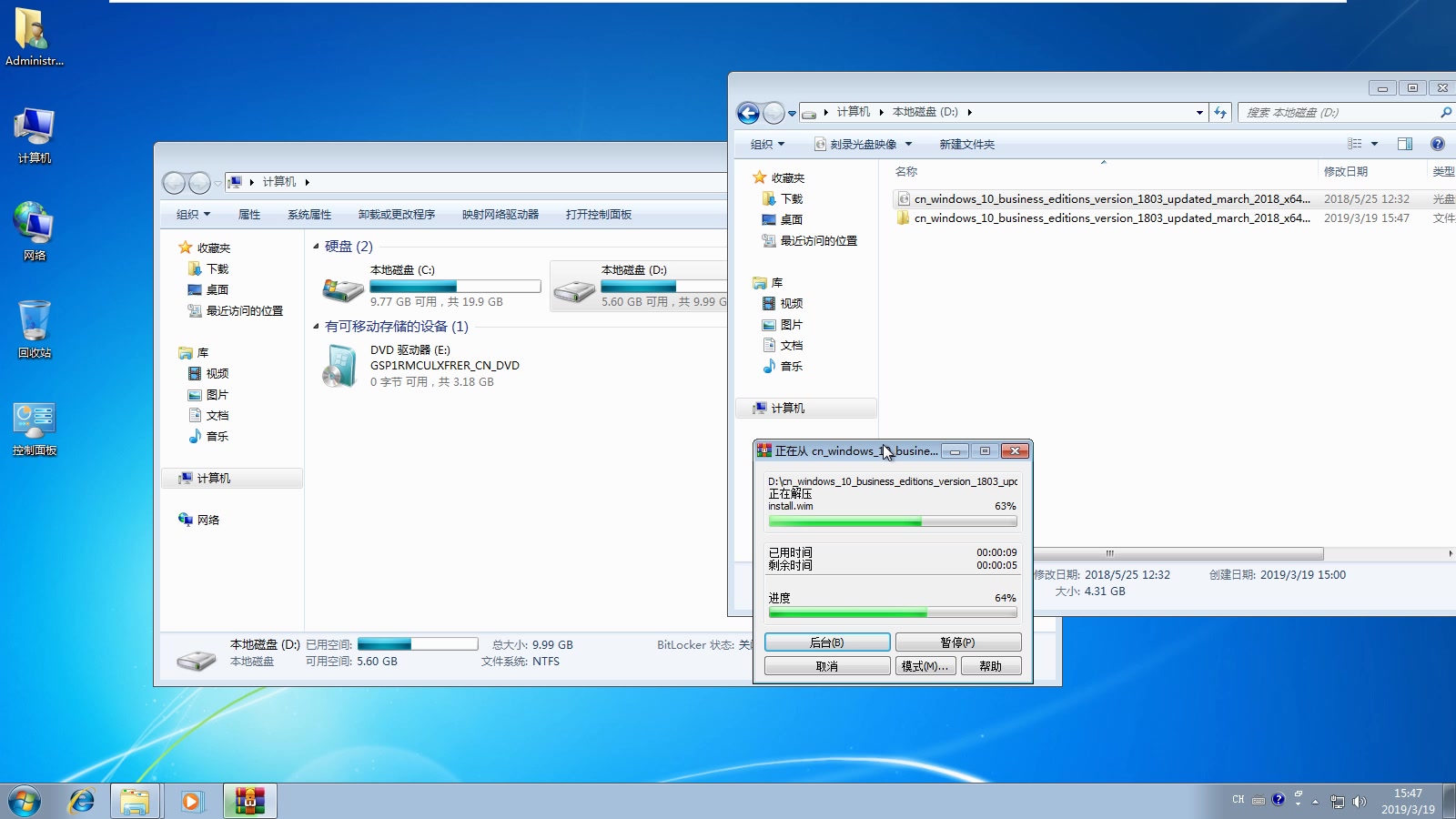Show hidden tray icons with the up arrow
The width and height of the screenshot is (1456, 819).
click(1314, 801)
